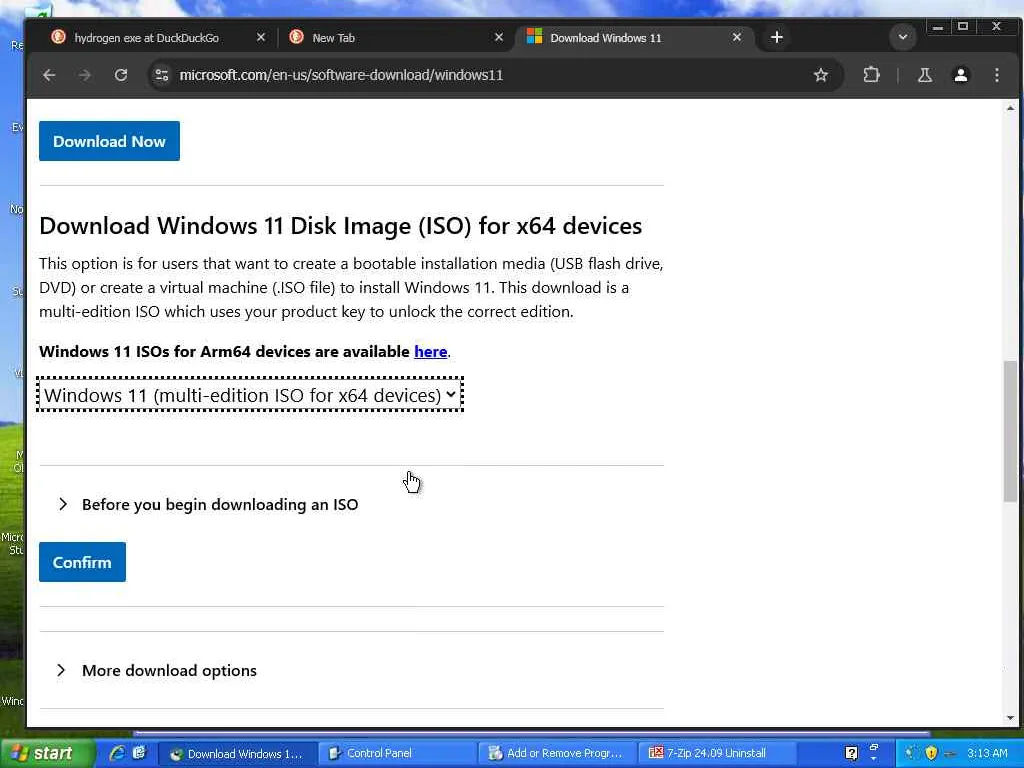Switch to 7-Zip 24.09 Uninstall taskbar window
This screenshot has width=1024, height=768.
tap(717, 754)
